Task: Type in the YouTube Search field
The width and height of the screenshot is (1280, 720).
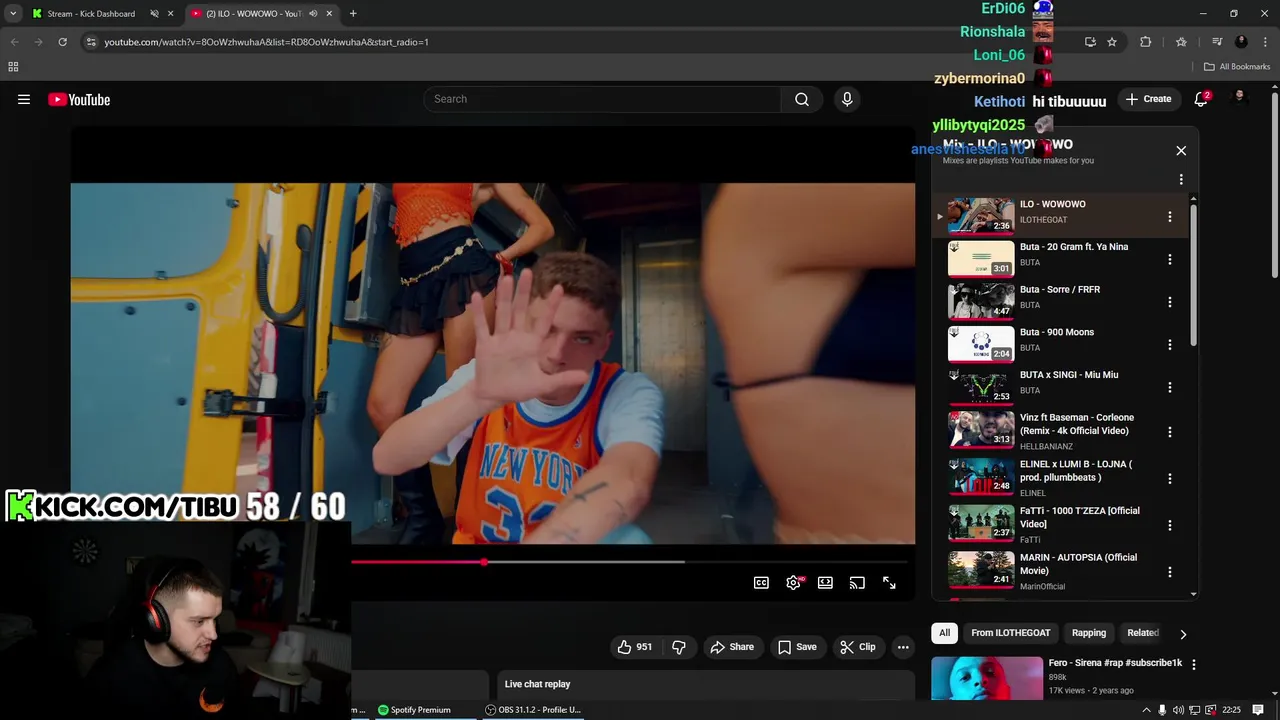Action: coord(602,99)
